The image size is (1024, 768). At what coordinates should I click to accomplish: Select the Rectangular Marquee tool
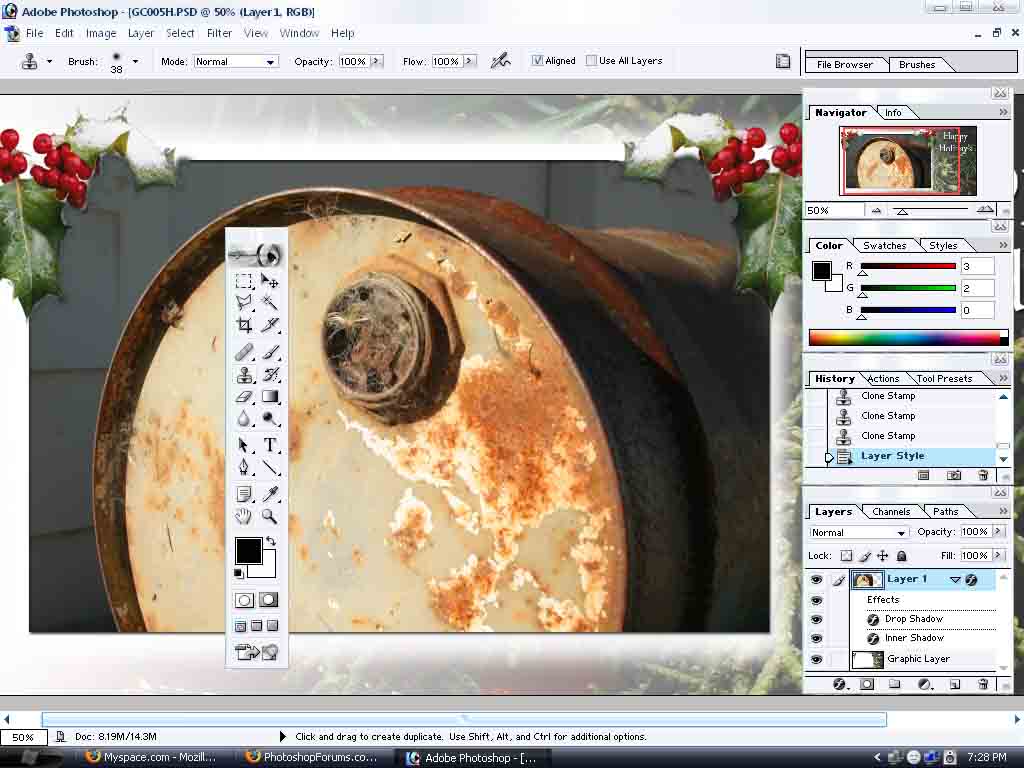click(244, 281)
